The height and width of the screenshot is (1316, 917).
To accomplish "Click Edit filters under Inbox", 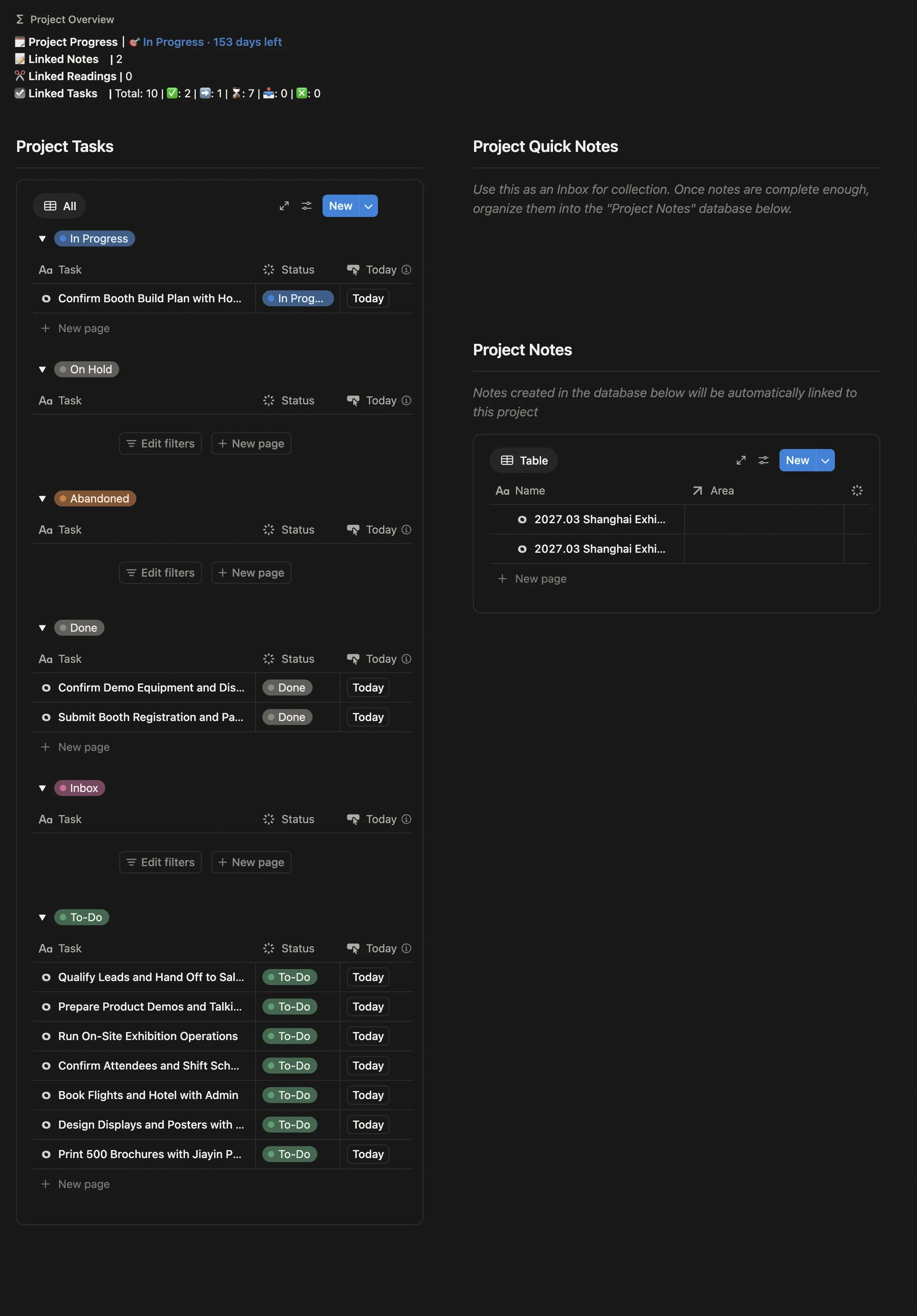I will (x=160, y=862).
